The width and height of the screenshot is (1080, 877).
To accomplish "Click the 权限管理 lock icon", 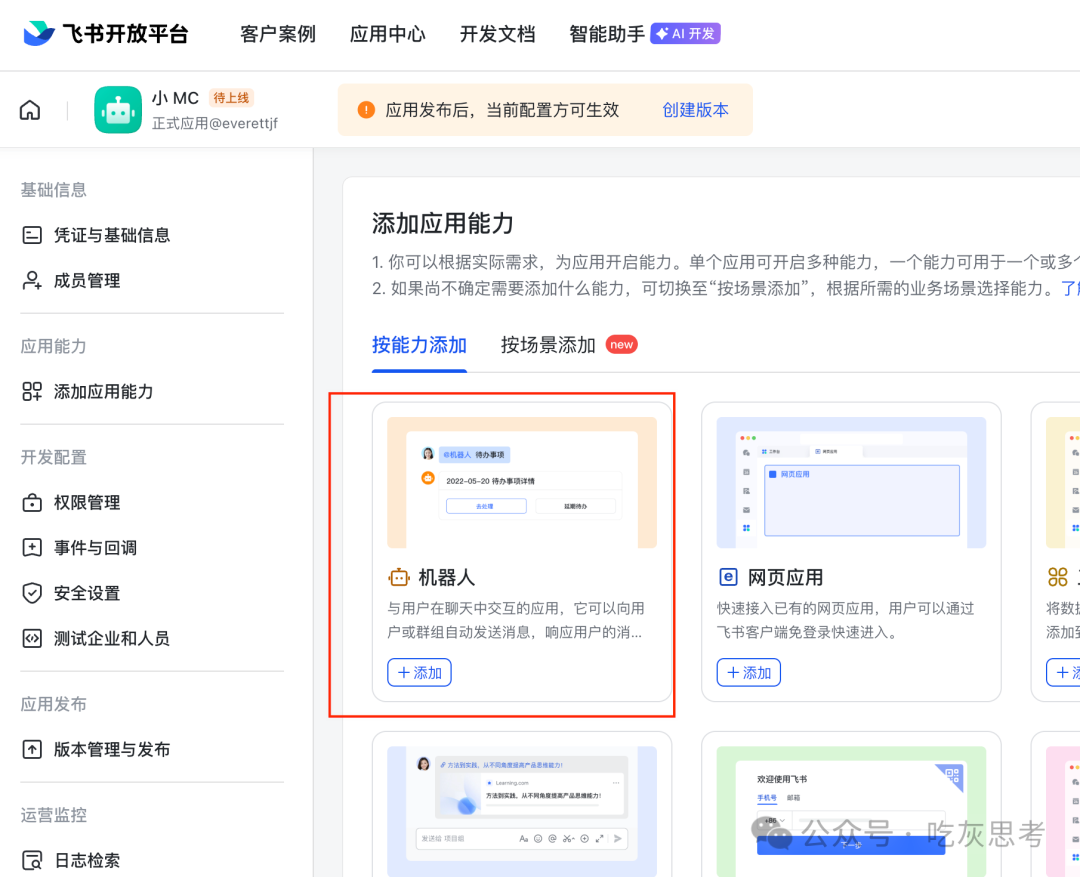I will pyautogui.click(x=32, y=502).
